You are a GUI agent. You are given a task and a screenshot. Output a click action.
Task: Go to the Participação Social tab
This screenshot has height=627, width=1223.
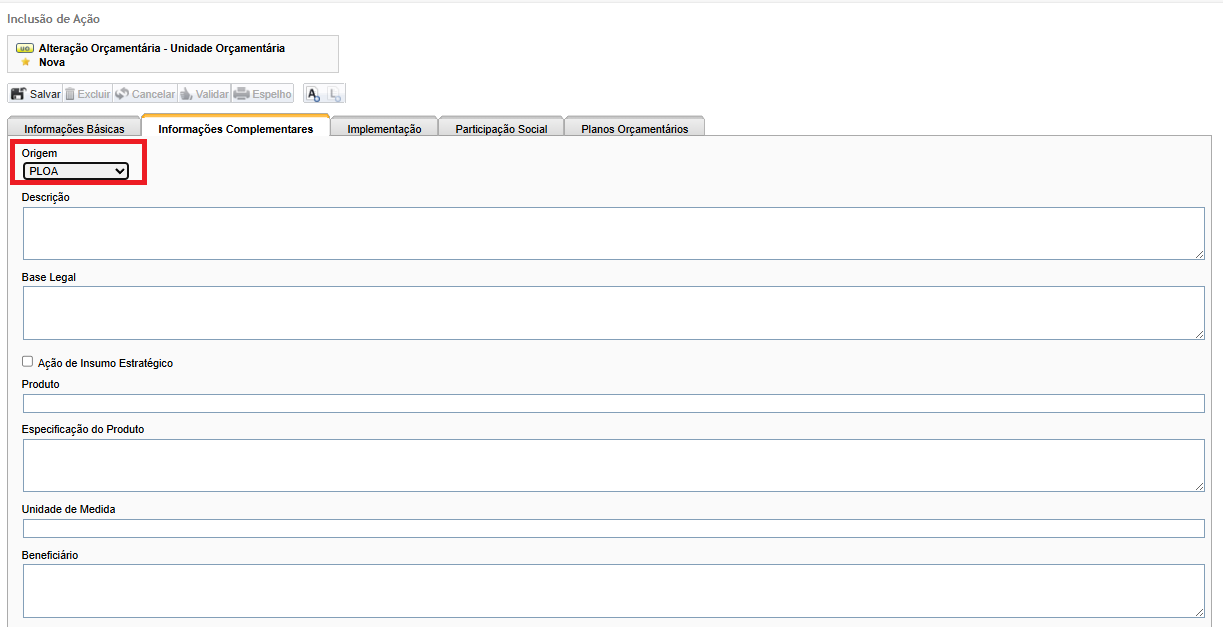[501, 129]
